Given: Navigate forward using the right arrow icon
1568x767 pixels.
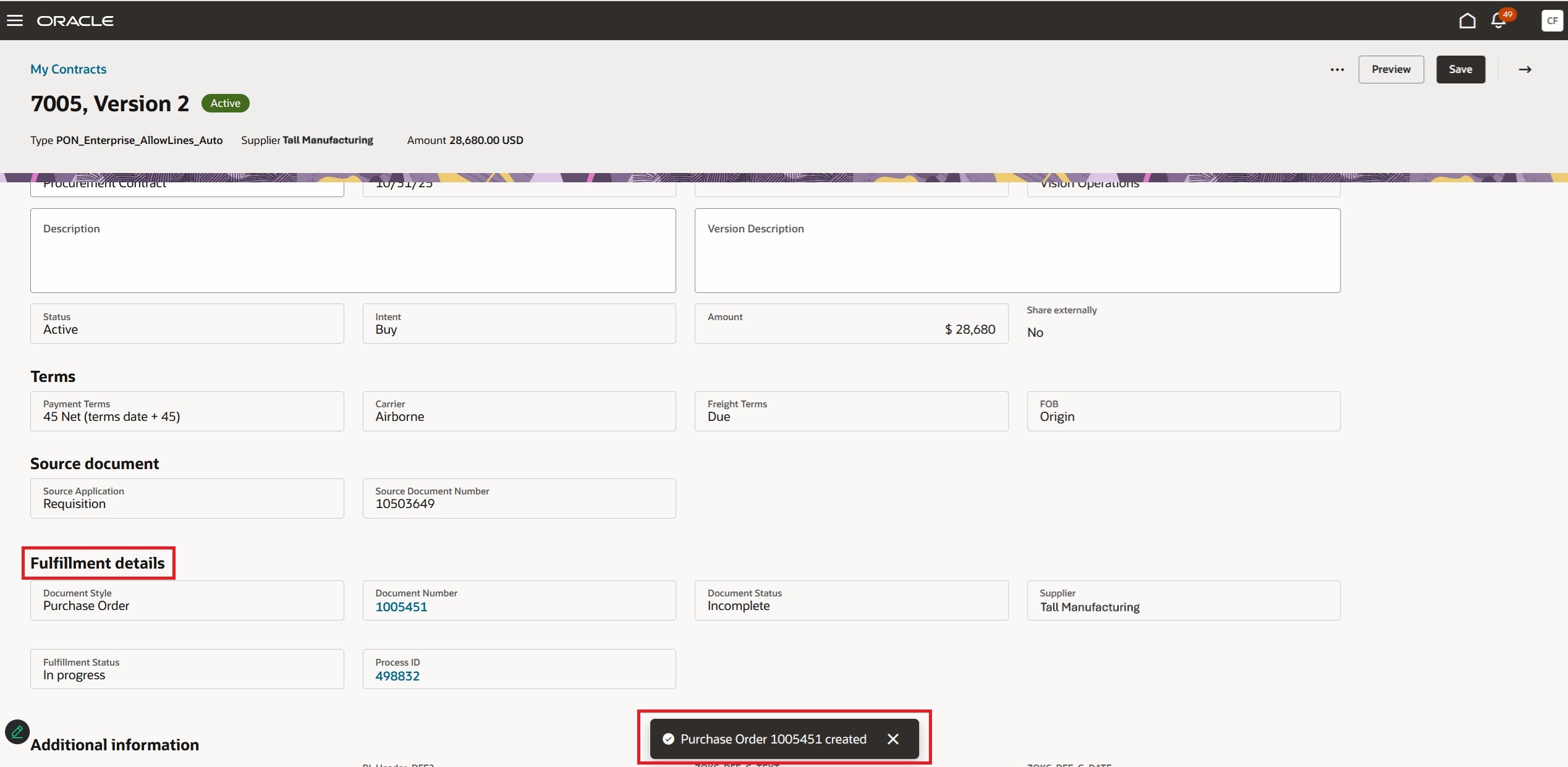Looking at the screenshot, I should point(1525,69).
